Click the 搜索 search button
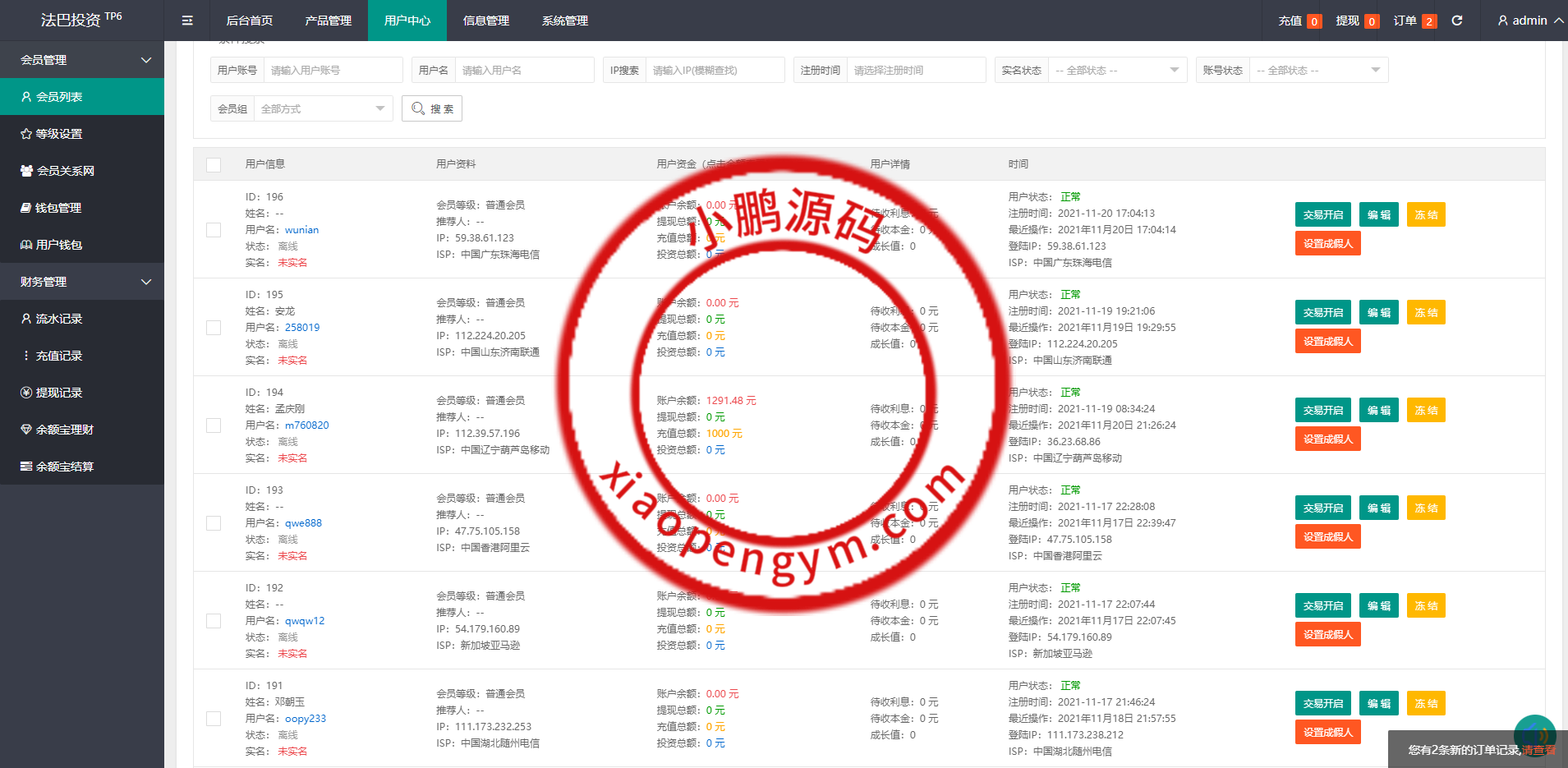The image size is (1568, 768). (432, 108)
